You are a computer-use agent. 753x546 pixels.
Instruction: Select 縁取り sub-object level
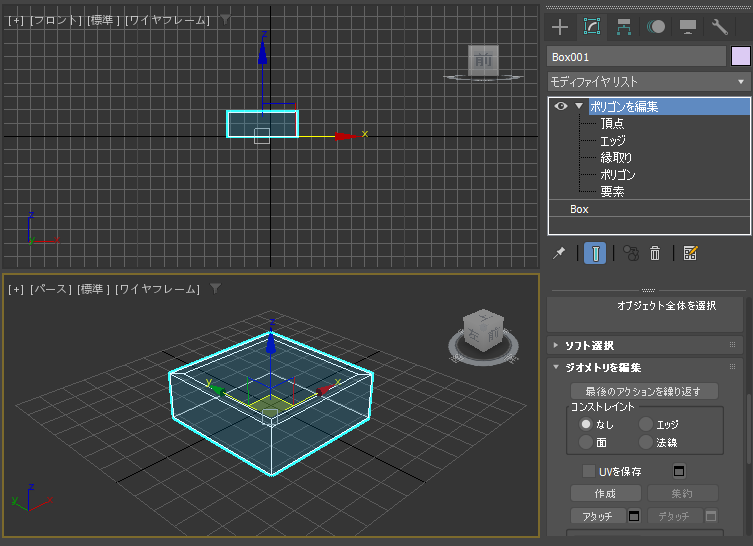click(x=616, y=158)
